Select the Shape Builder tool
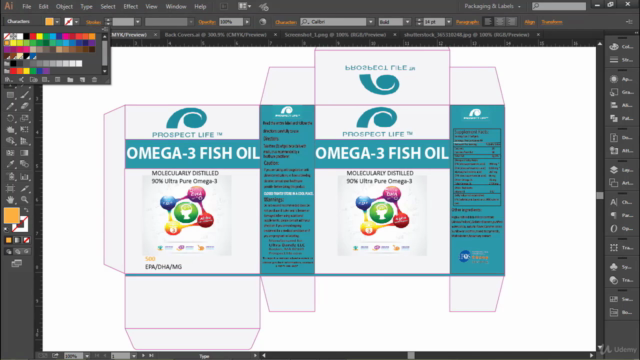Viewport: 640px width, 360px height. [10, 141]
